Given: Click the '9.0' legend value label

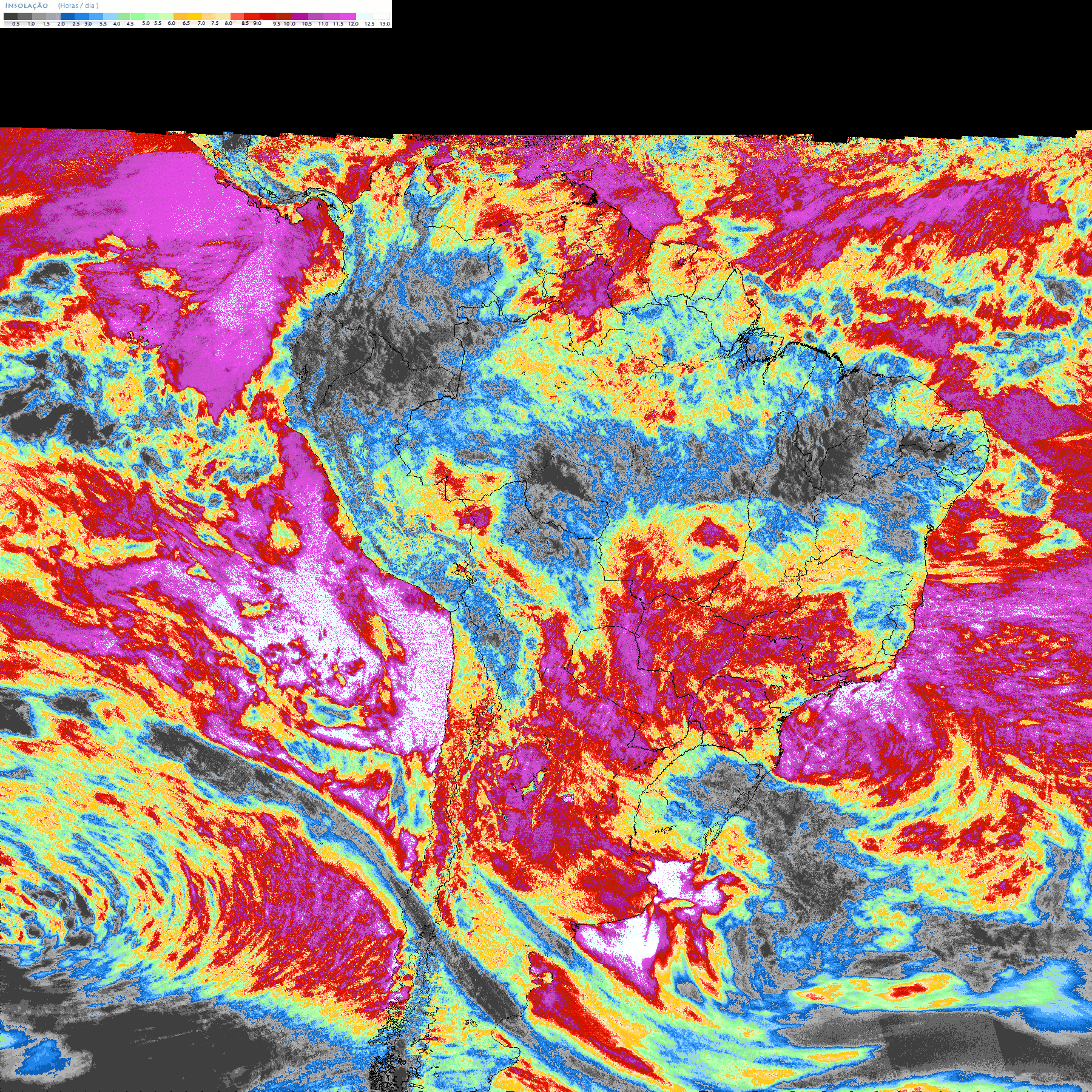Looking at the screenshot, I should click(257, 23).
